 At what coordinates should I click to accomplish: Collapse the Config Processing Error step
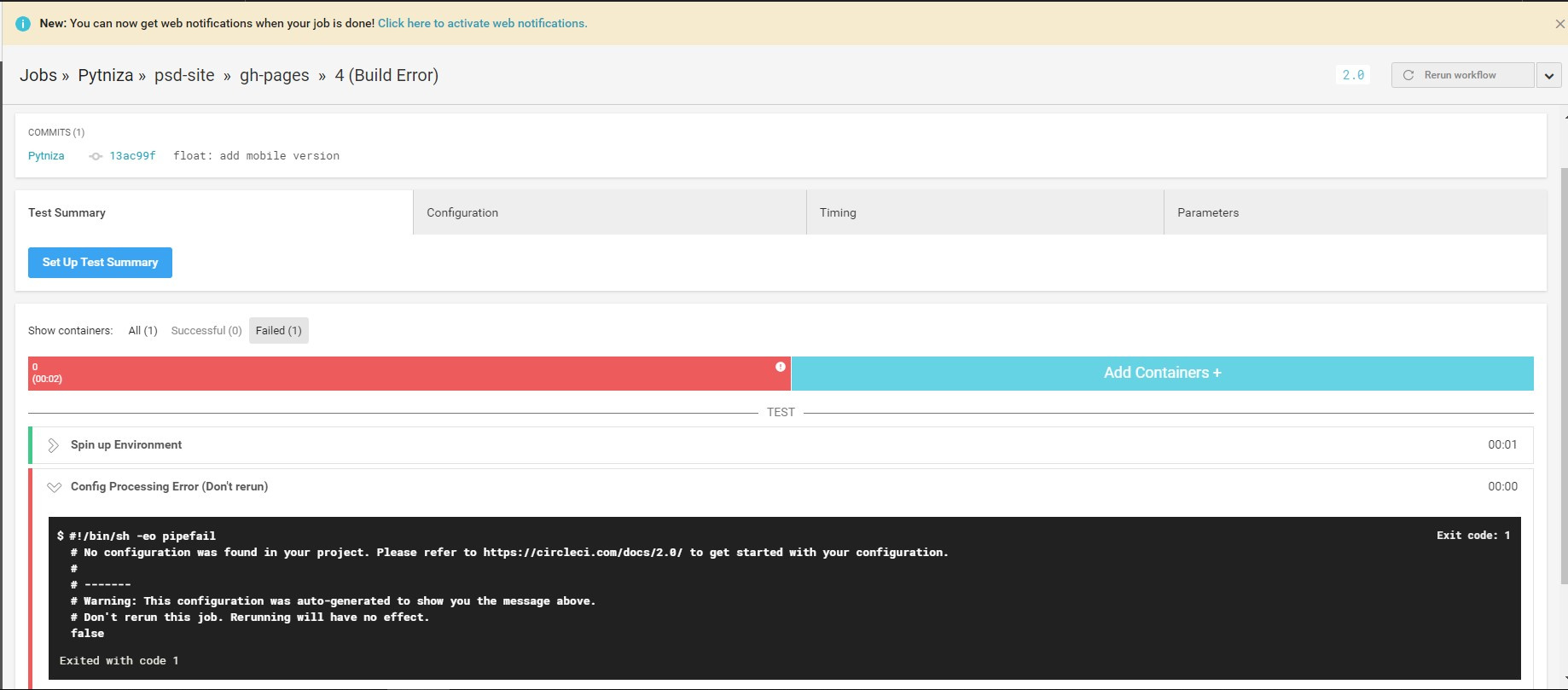54,487
